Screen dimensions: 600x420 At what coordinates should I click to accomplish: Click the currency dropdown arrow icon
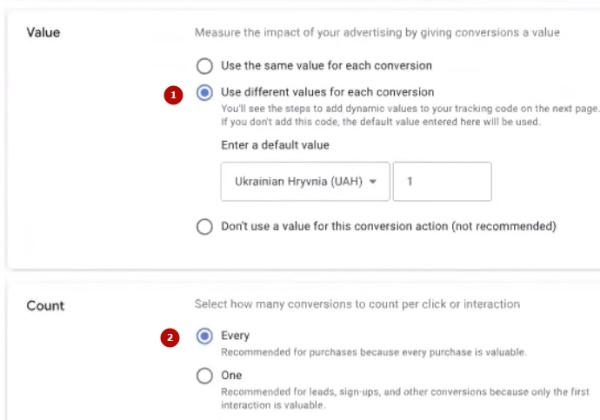[x=373, y=182]
